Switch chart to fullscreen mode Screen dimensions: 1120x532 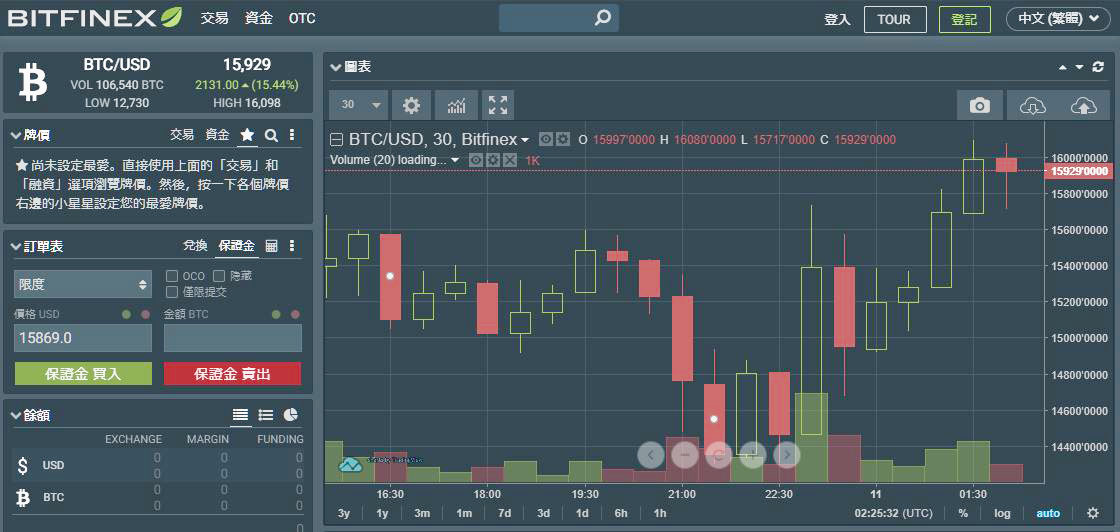tap(498, 106)
